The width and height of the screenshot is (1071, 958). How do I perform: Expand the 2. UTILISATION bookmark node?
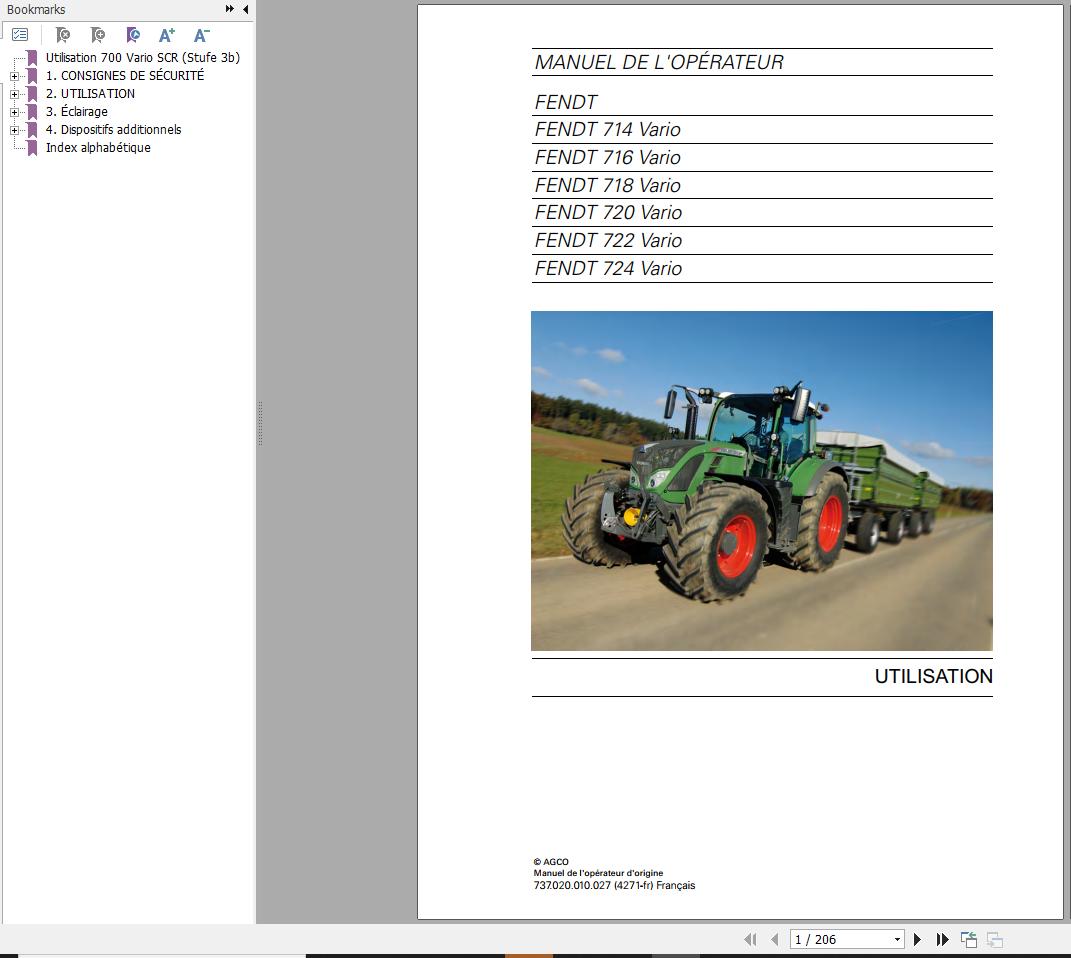14,94
